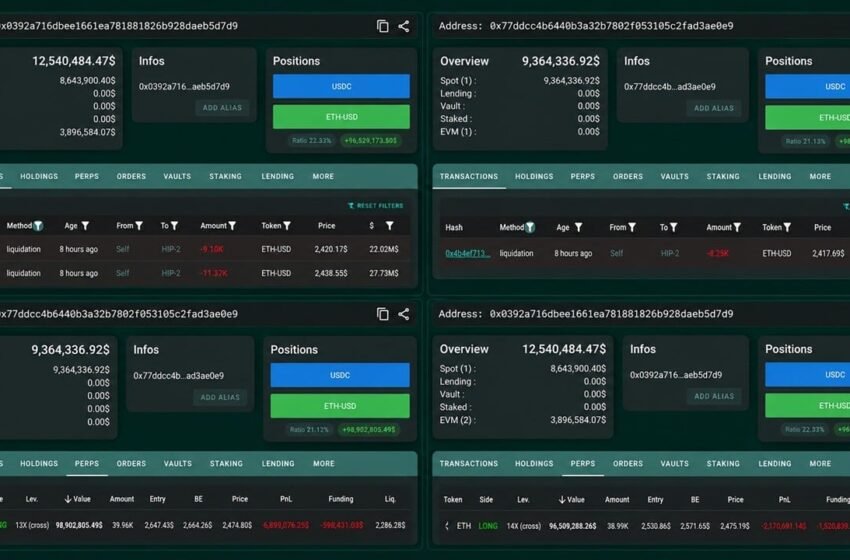Select TRANSACTIONS tab in 0x77ddcc4b transactions-view panel

point(469,176)
